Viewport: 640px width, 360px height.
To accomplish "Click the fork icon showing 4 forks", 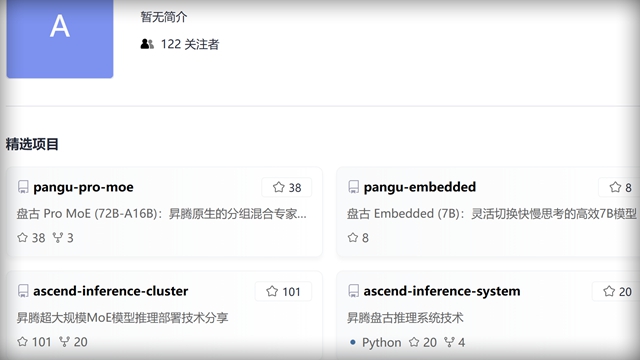I will pos(449,342).
